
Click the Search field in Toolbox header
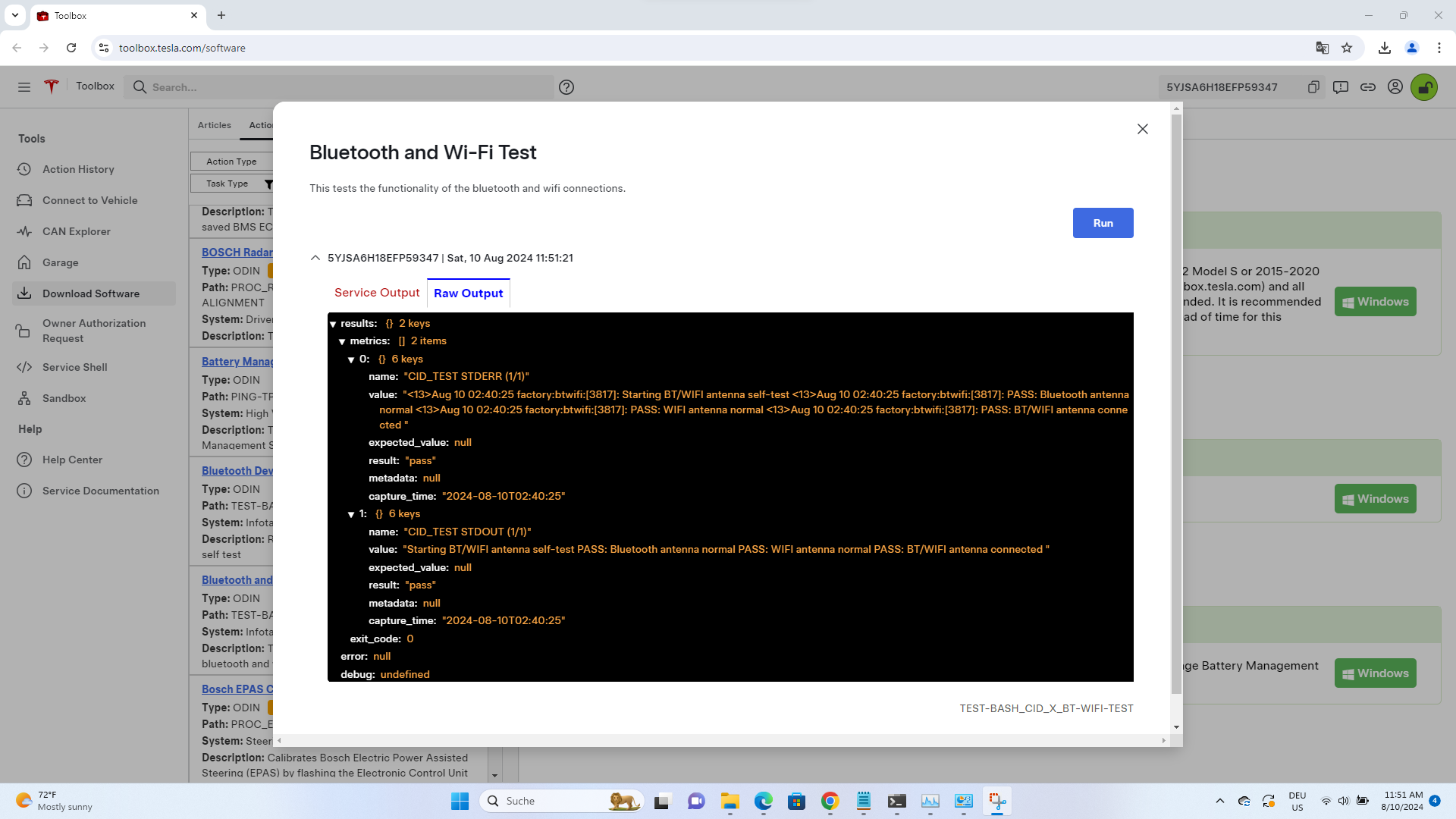click(340, 87)
